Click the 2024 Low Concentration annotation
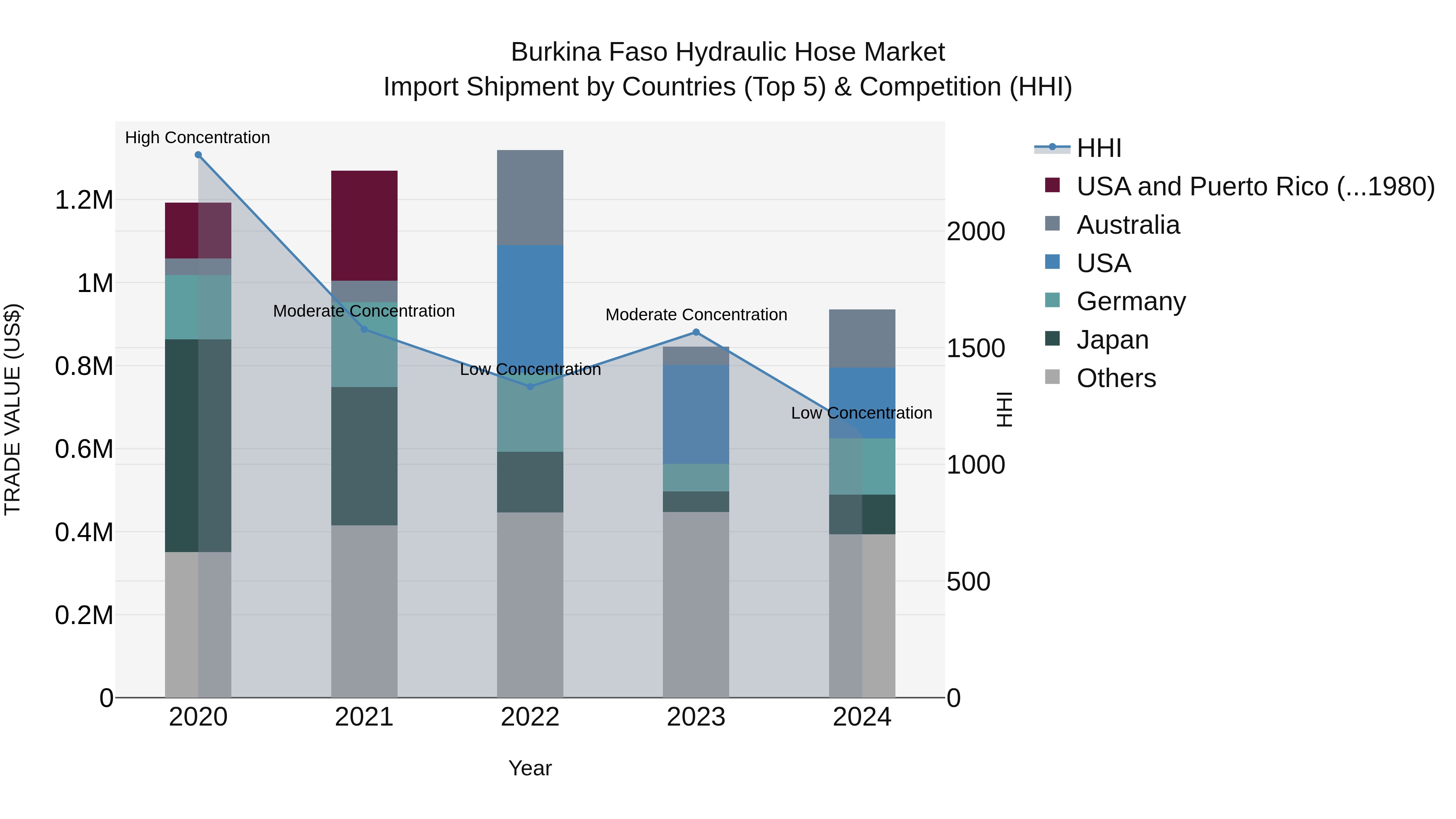 tap(862, 413)
